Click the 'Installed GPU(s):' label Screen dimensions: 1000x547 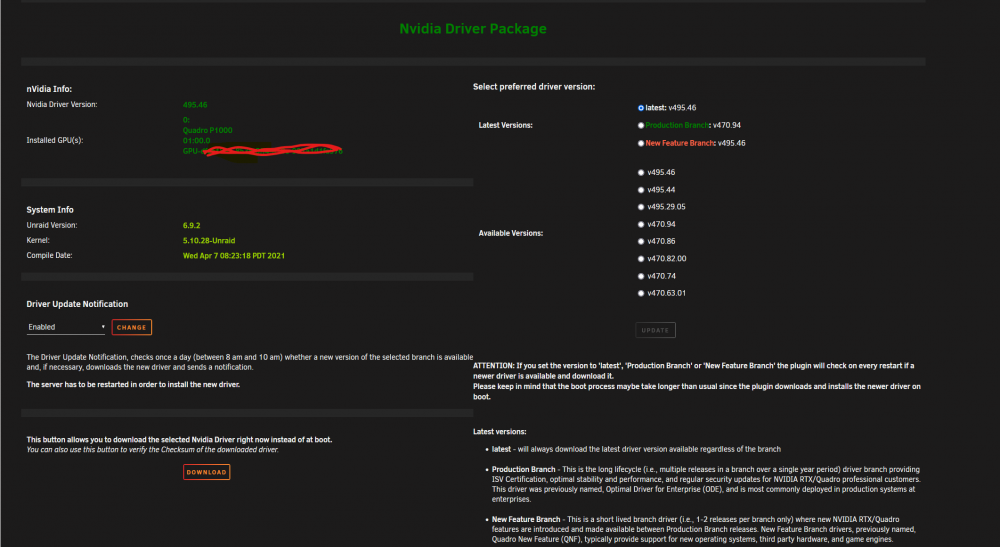tap(55, 140)
